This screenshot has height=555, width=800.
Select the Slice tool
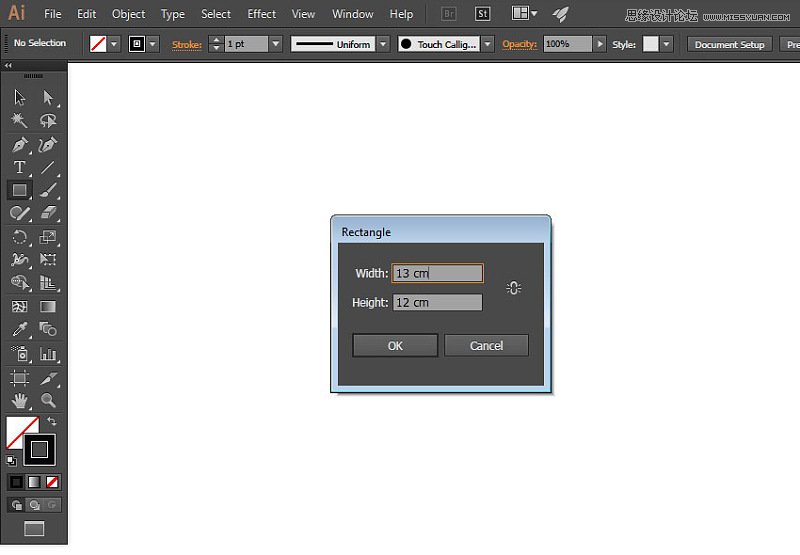[48, 378]
